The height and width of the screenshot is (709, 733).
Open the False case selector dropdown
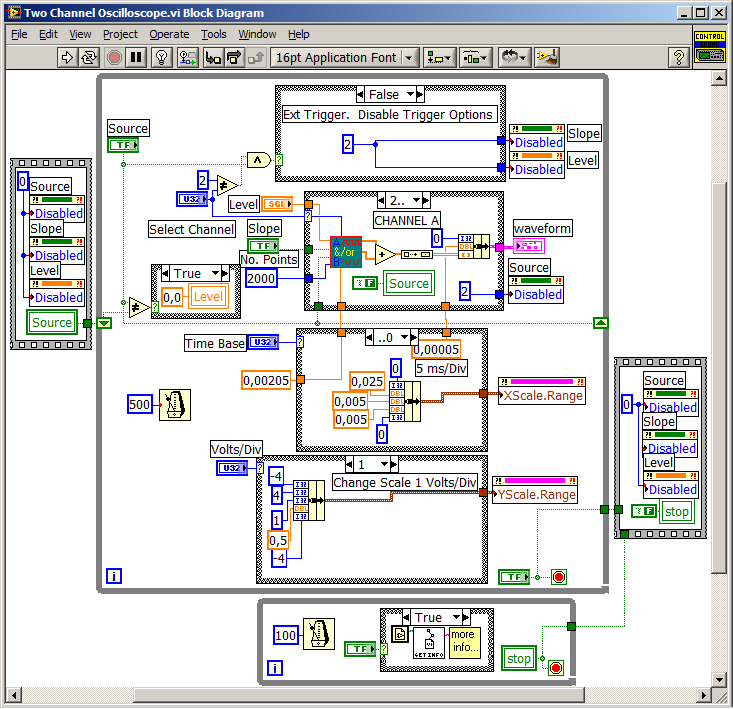(x=410, y=94)
